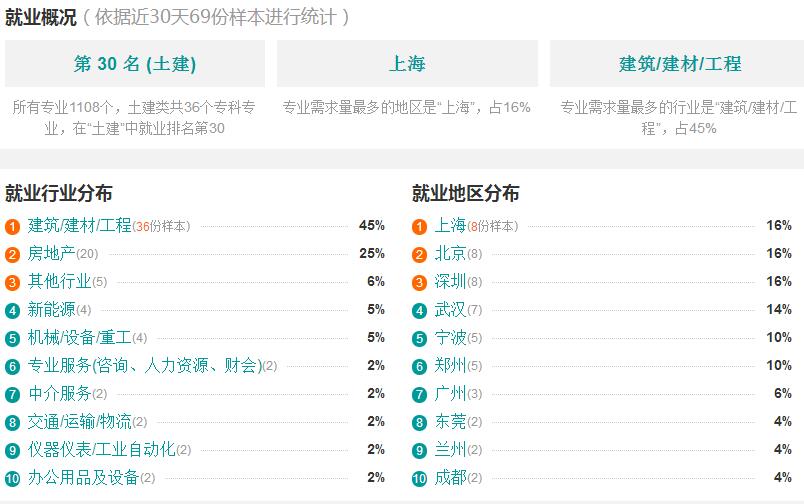Click the rank 8 badge beside 东莞
The width and height of the screenshot is (804, 504).
pos(419,423)
